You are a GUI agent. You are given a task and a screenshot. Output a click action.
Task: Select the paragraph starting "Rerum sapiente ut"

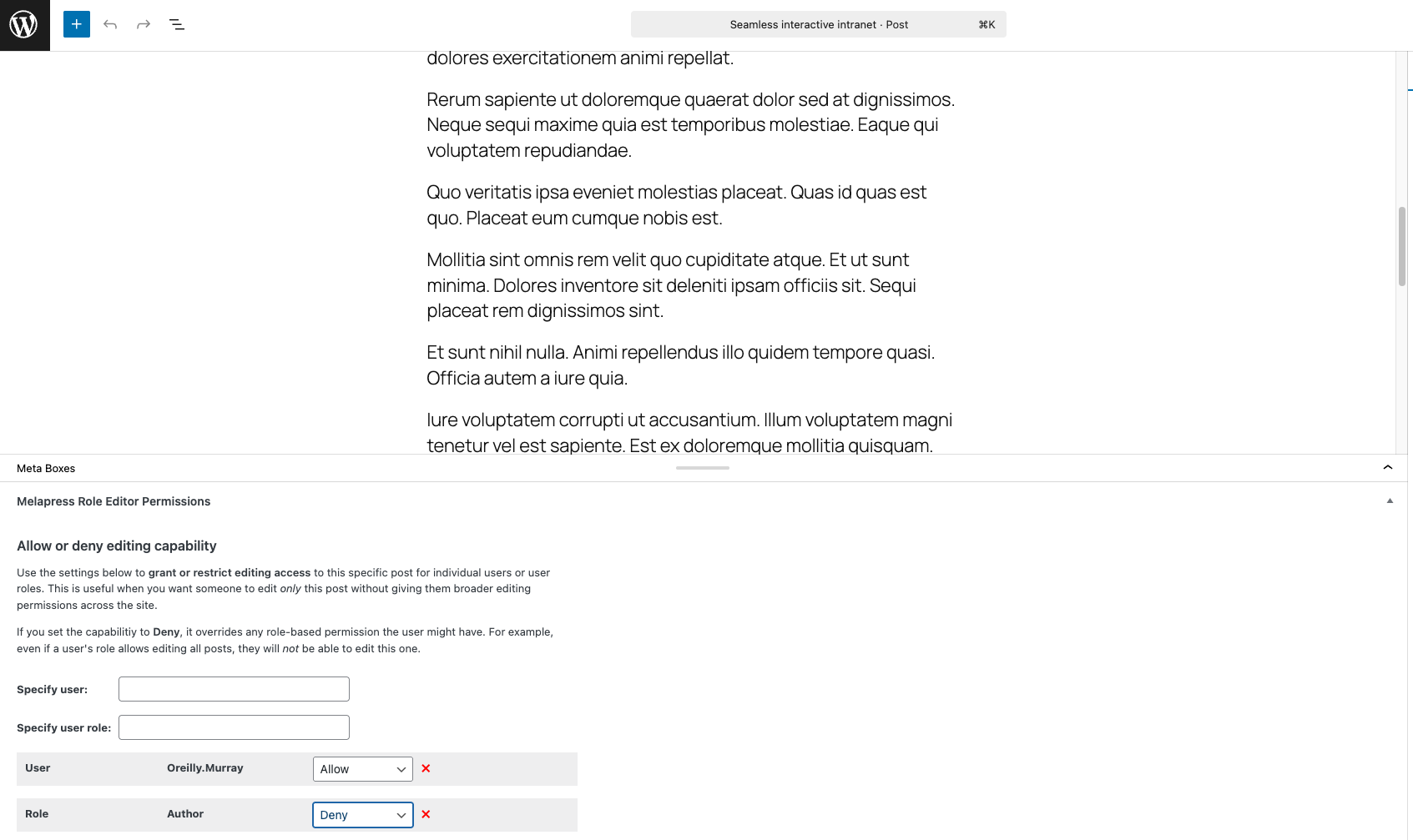click(689, 125)
